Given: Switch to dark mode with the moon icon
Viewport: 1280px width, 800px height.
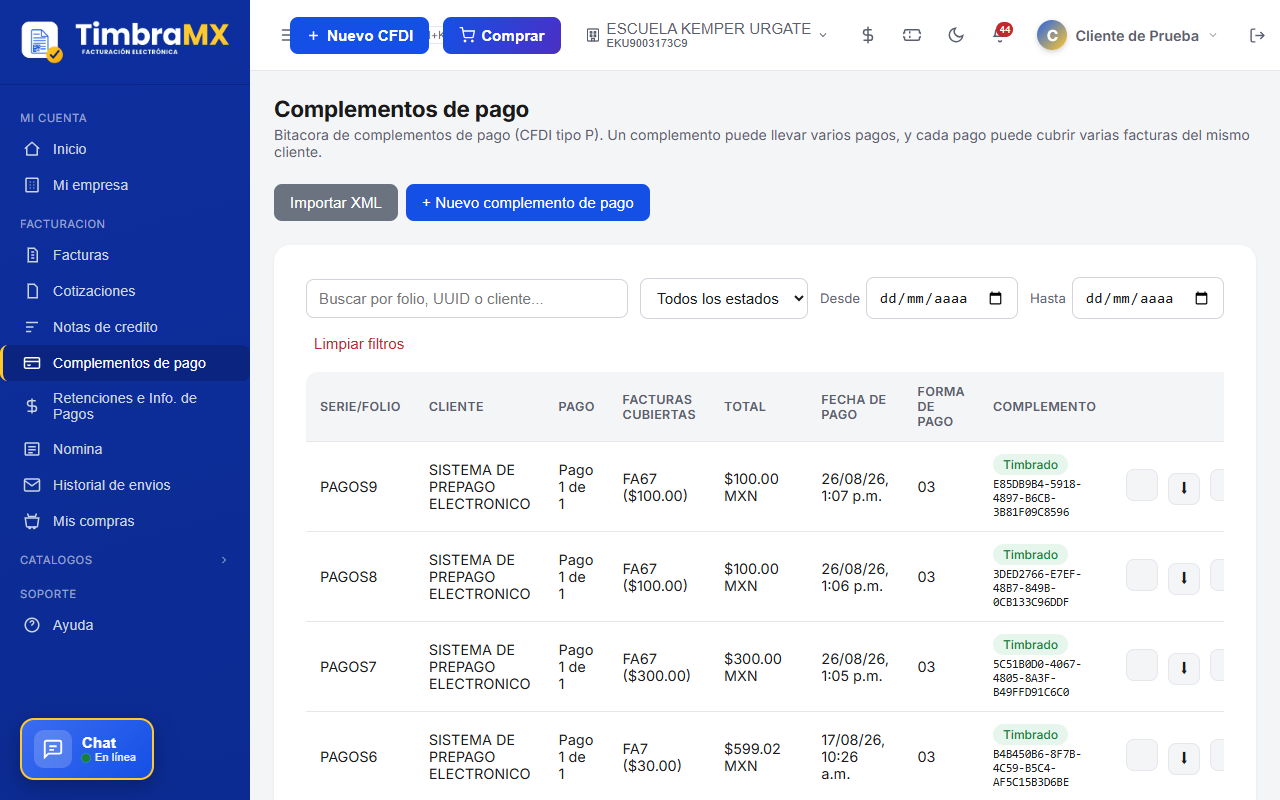Looking at the screenshot, I should coord(956,35).
